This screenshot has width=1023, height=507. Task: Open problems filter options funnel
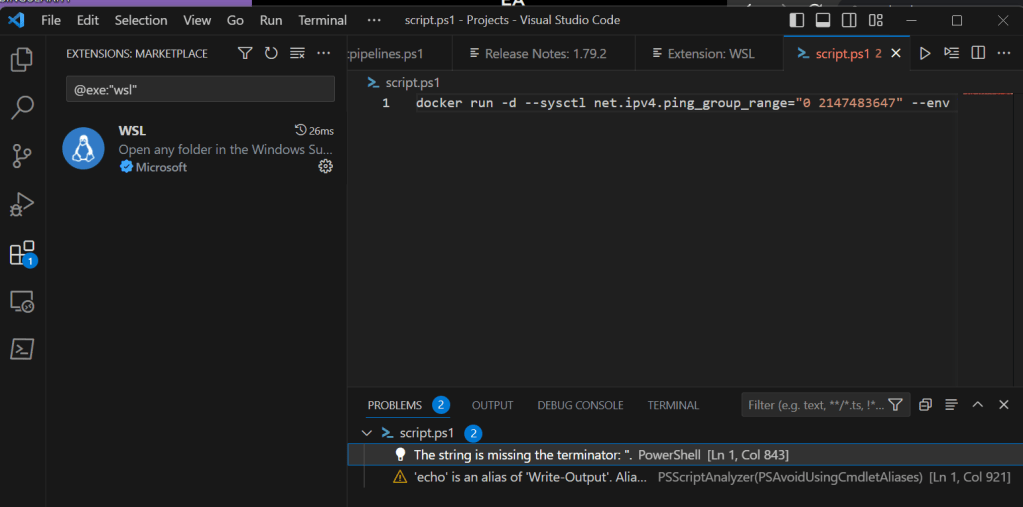pyautogui.click(x=896, y=405)
